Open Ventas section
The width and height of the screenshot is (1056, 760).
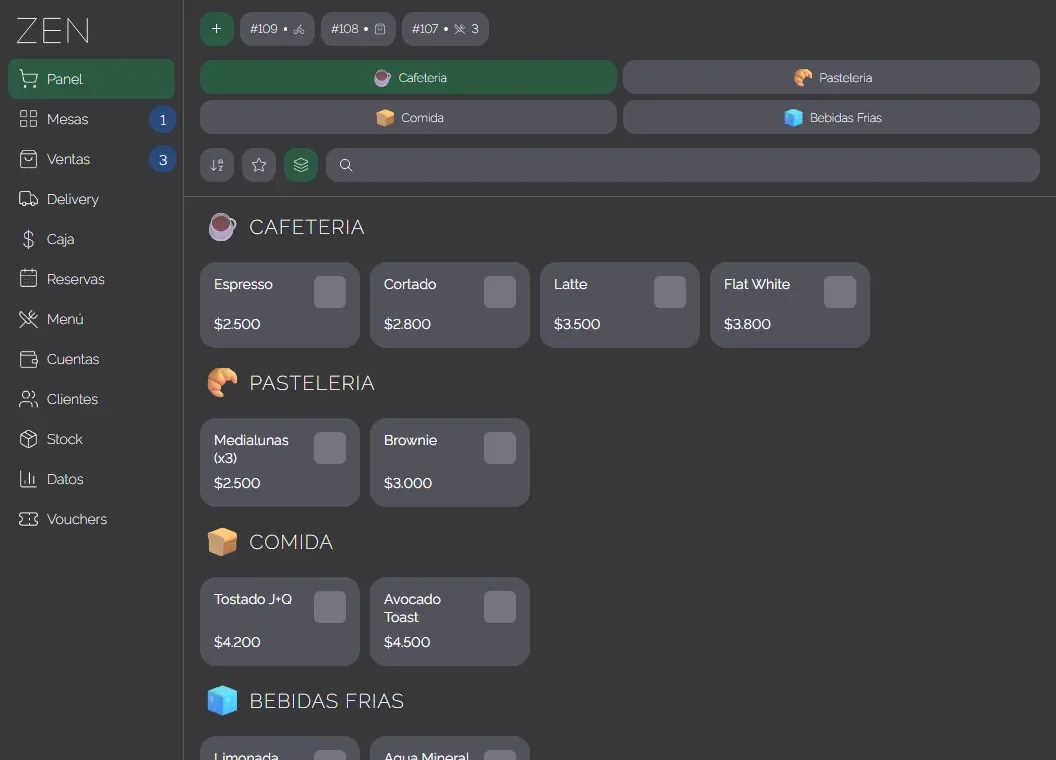pos(92,159)
